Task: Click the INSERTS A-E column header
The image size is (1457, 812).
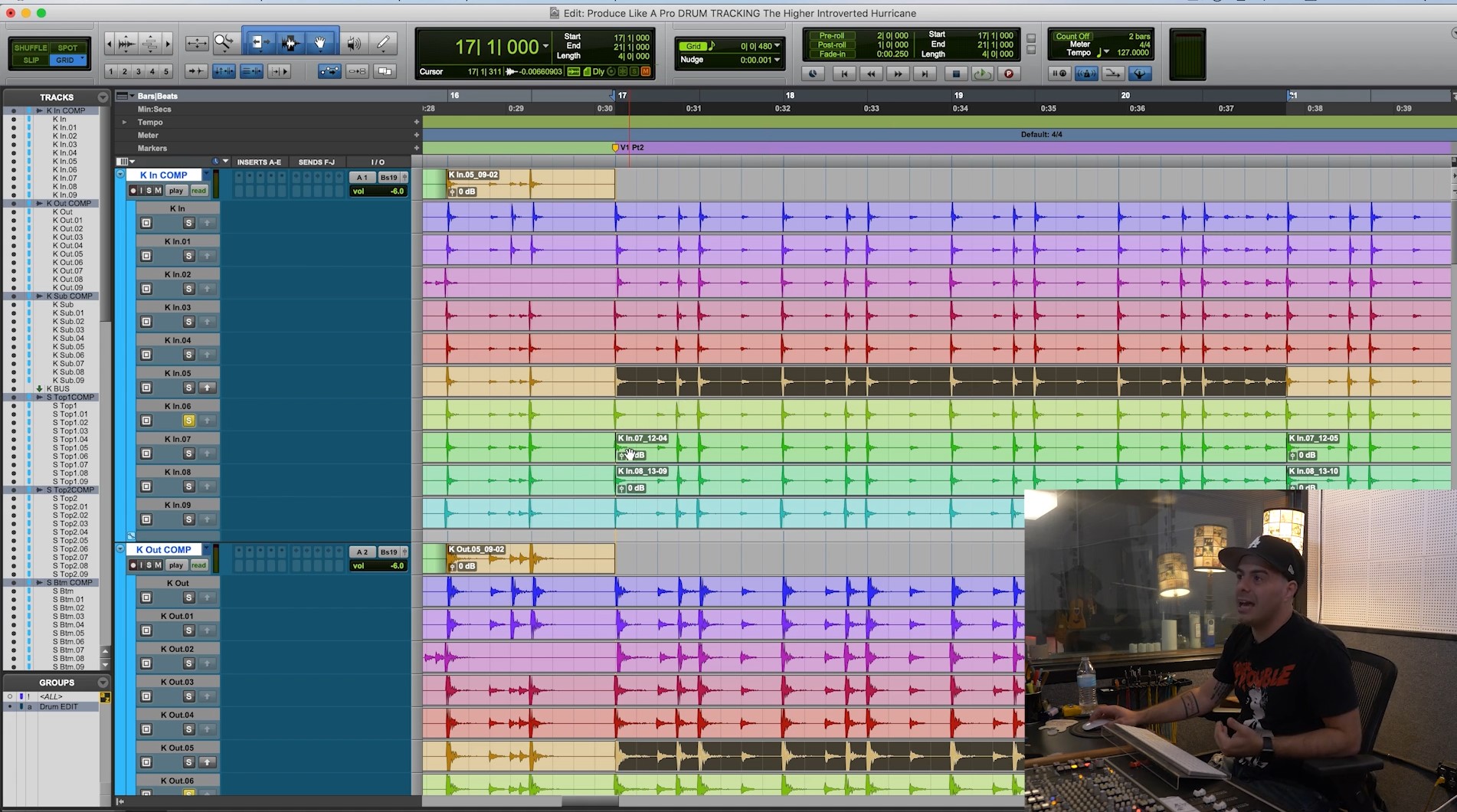Action: (259, 162)
